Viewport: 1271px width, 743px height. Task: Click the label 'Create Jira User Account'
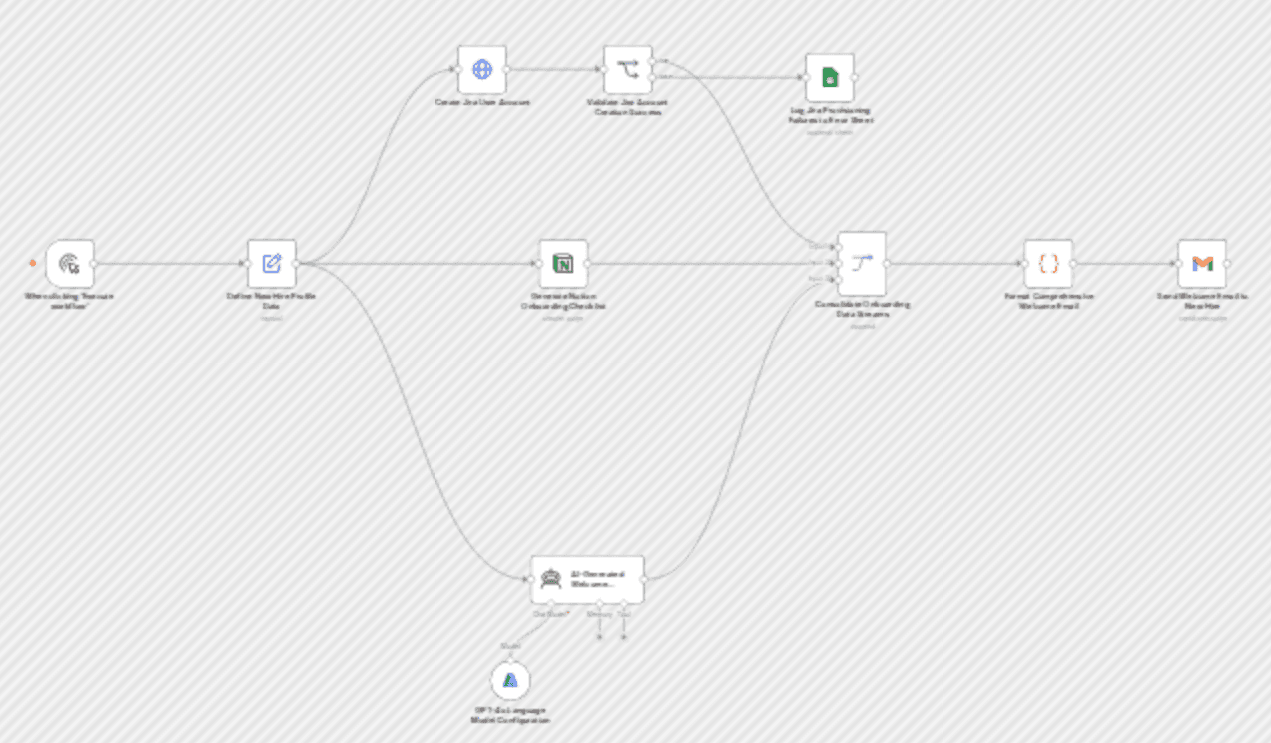tap(482, 103)
